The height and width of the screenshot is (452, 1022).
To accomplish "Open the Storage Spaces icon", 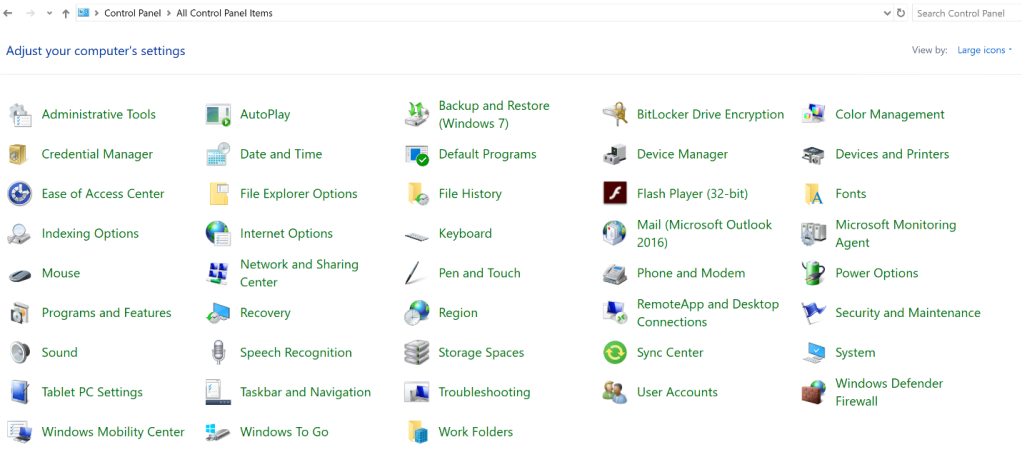I will click(417, 352).
